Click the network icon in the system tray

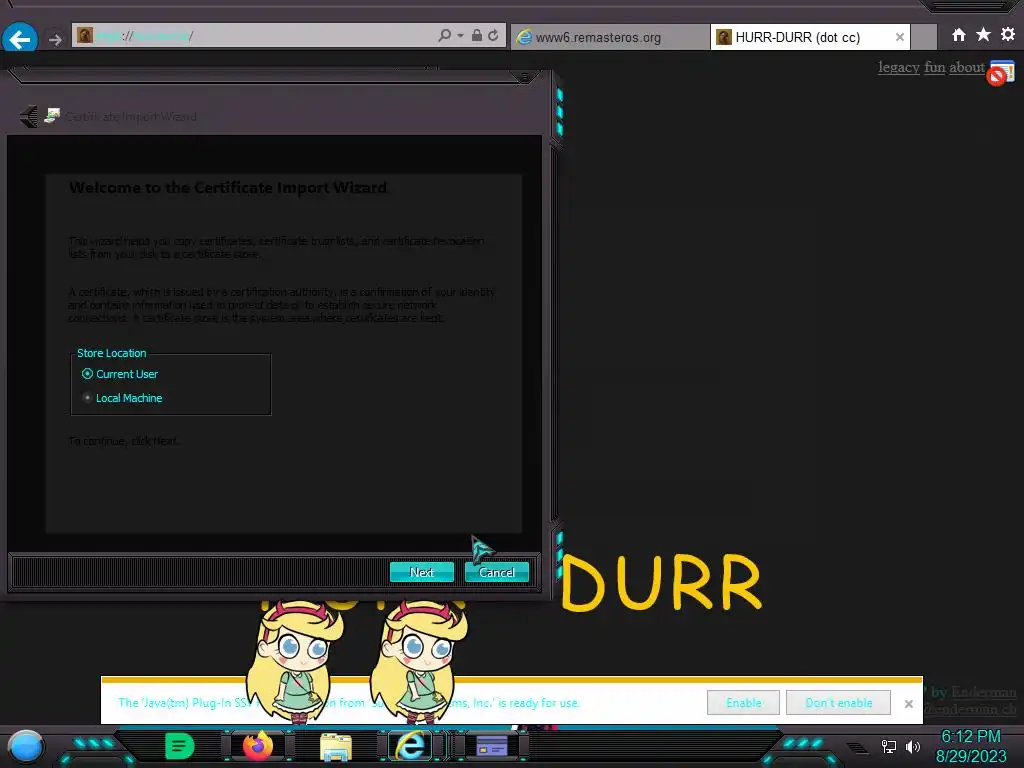click(889, 746)
